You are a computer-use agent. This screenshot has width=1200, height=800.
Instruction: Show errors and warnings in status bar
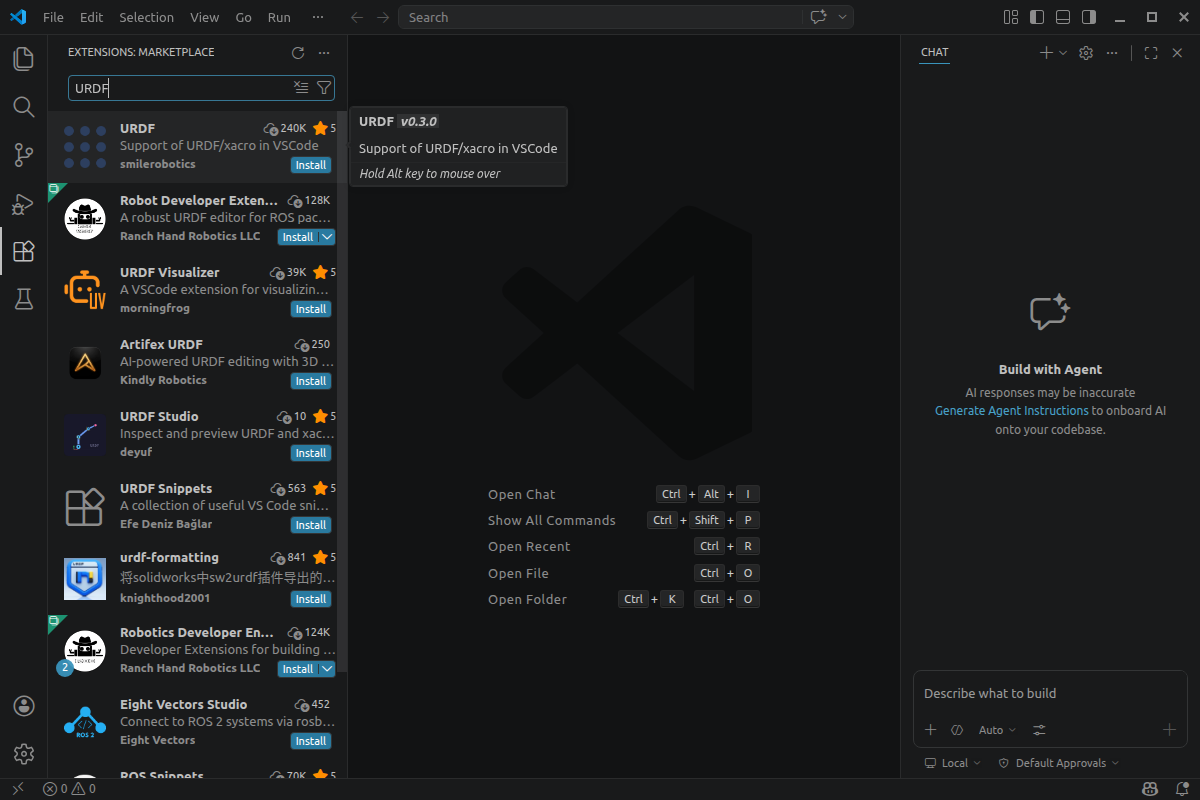[x=69, y=789]
